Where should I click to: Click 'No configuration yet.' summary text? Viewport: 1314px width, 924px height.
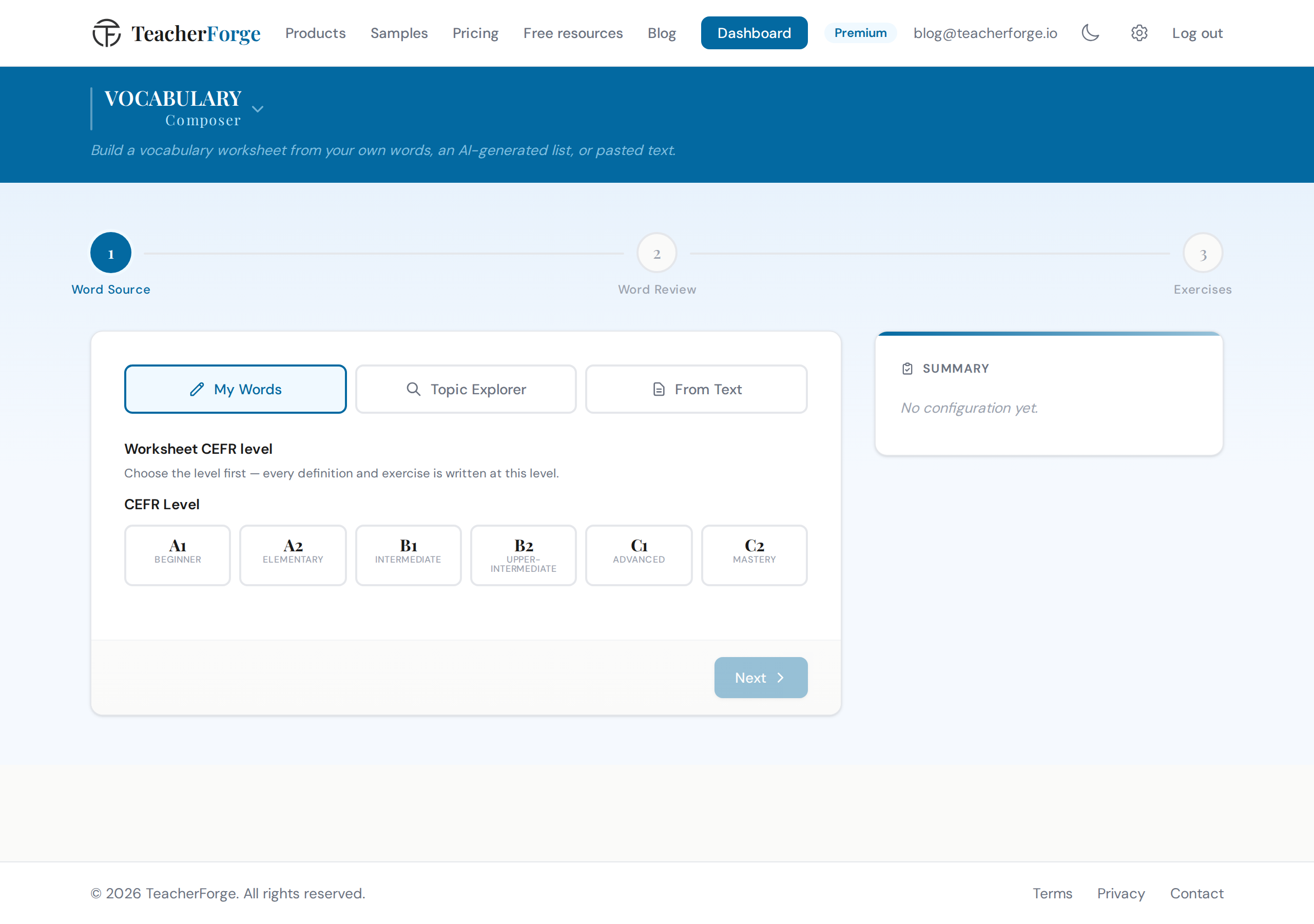point(969,408)
